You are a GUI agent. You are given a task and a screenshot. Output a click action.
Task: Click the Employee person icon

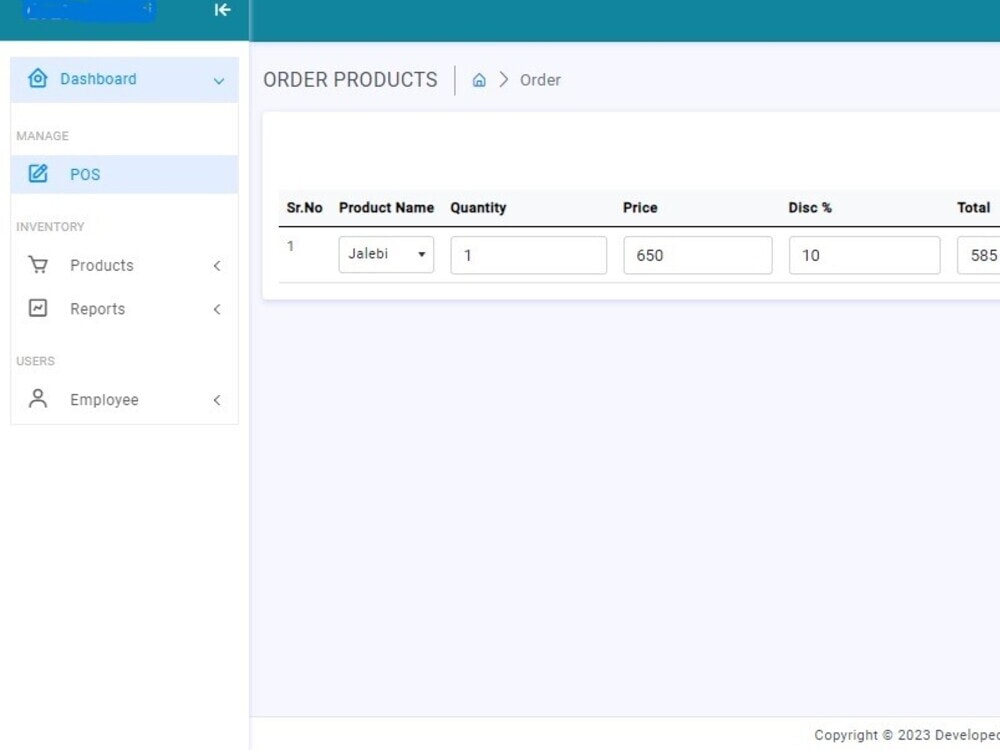38,399
